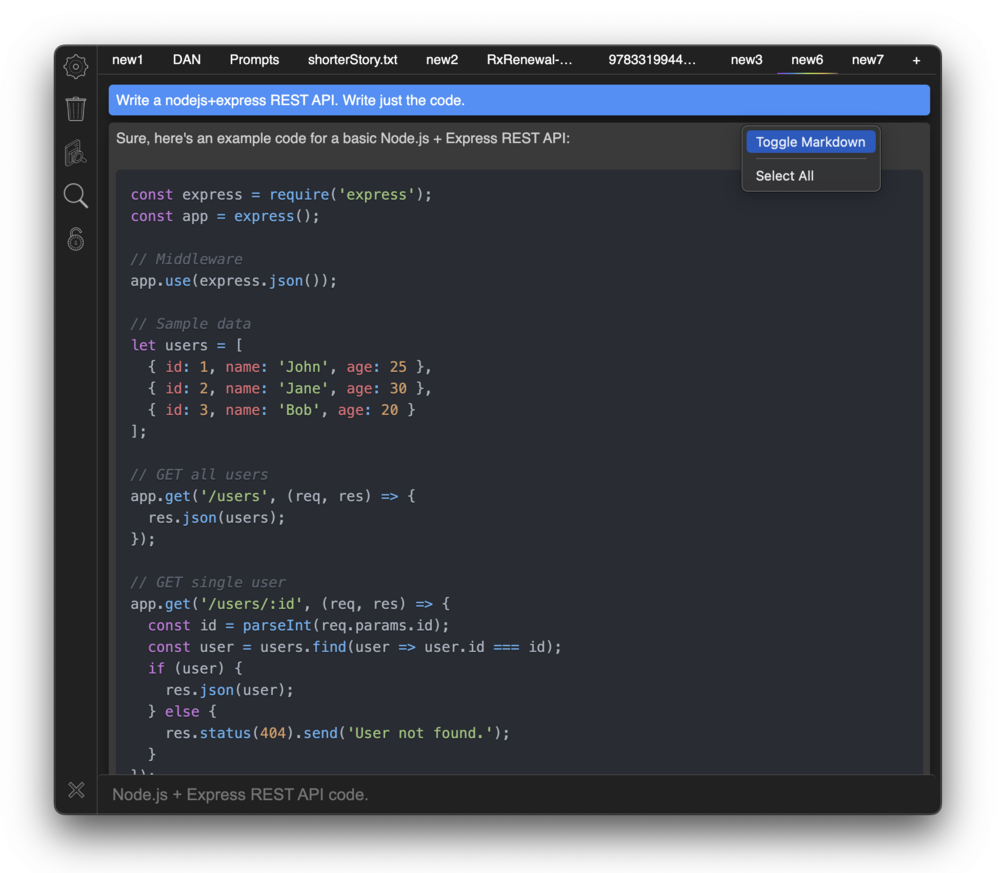Click the message input field at bottom
This screenshot has width=1005, height=873.
[x=519, y=794]
